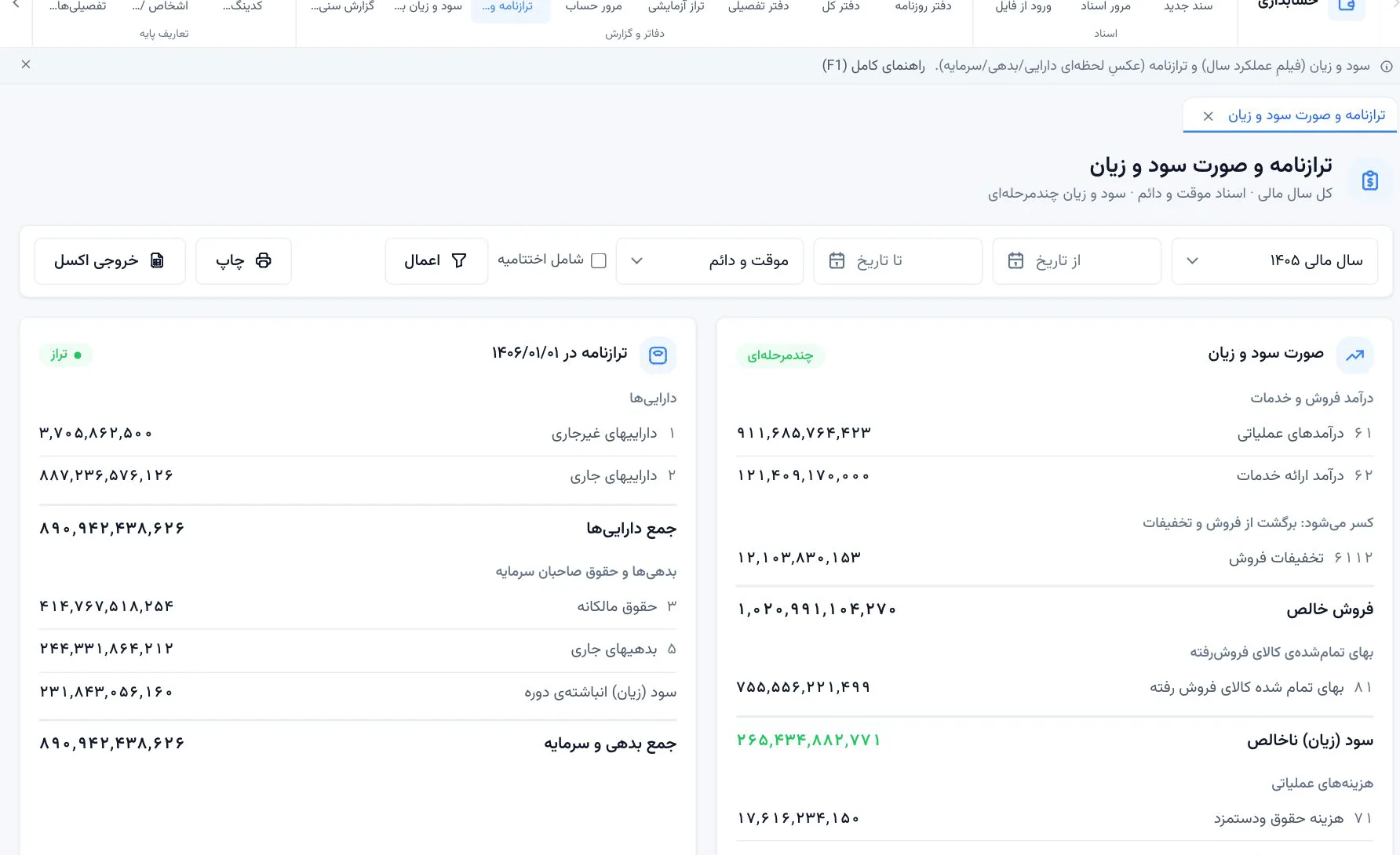Select the داراییهای غیرجاری row
The image size is (1400, 855).
click(x=358, y=434)
